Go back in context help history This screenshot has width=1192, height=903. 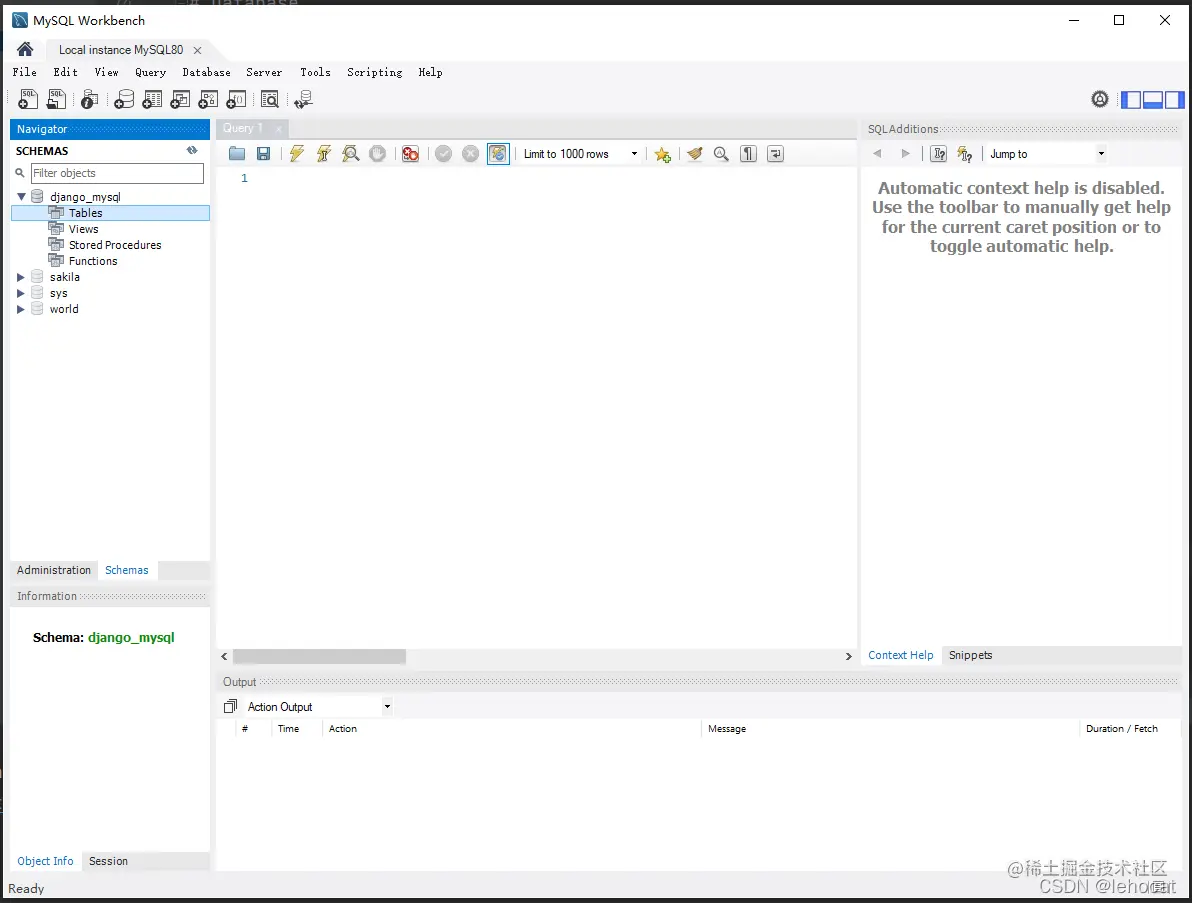click(877, 154)
